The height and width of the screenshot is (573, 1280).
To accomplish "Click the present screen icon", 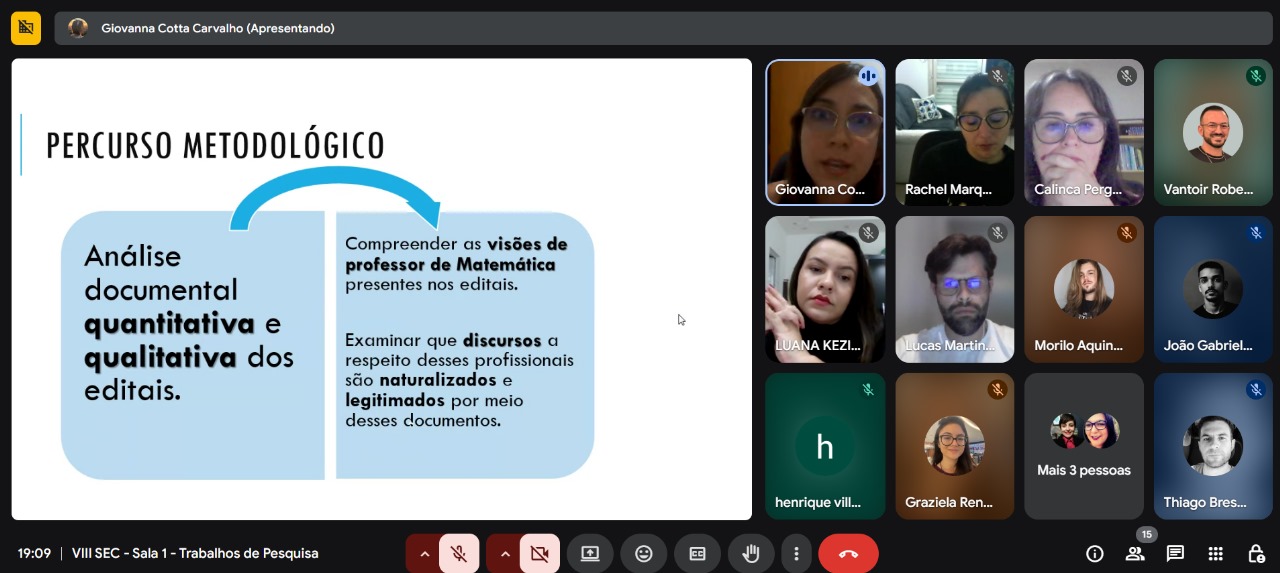I will (590, 553).
